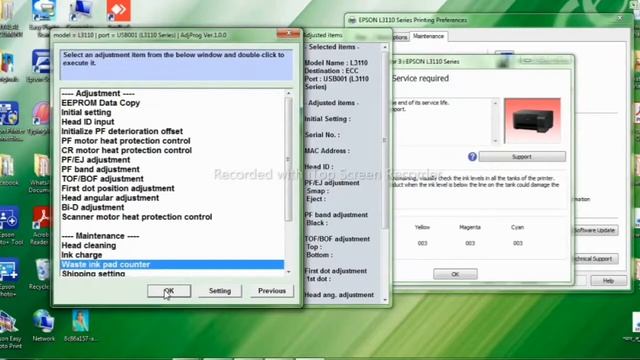Select Scanner motor heat protection control
This screenshot has width=640, height=360.
click(137, 217)
